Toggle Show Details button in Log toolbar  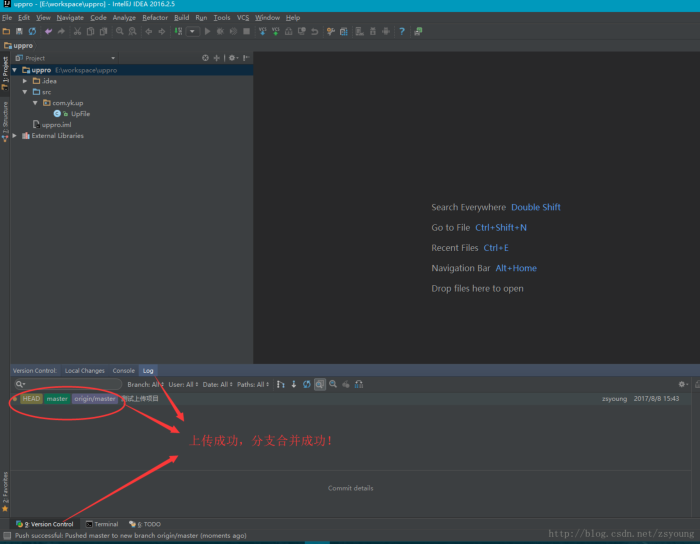click(x=320, y=384)
